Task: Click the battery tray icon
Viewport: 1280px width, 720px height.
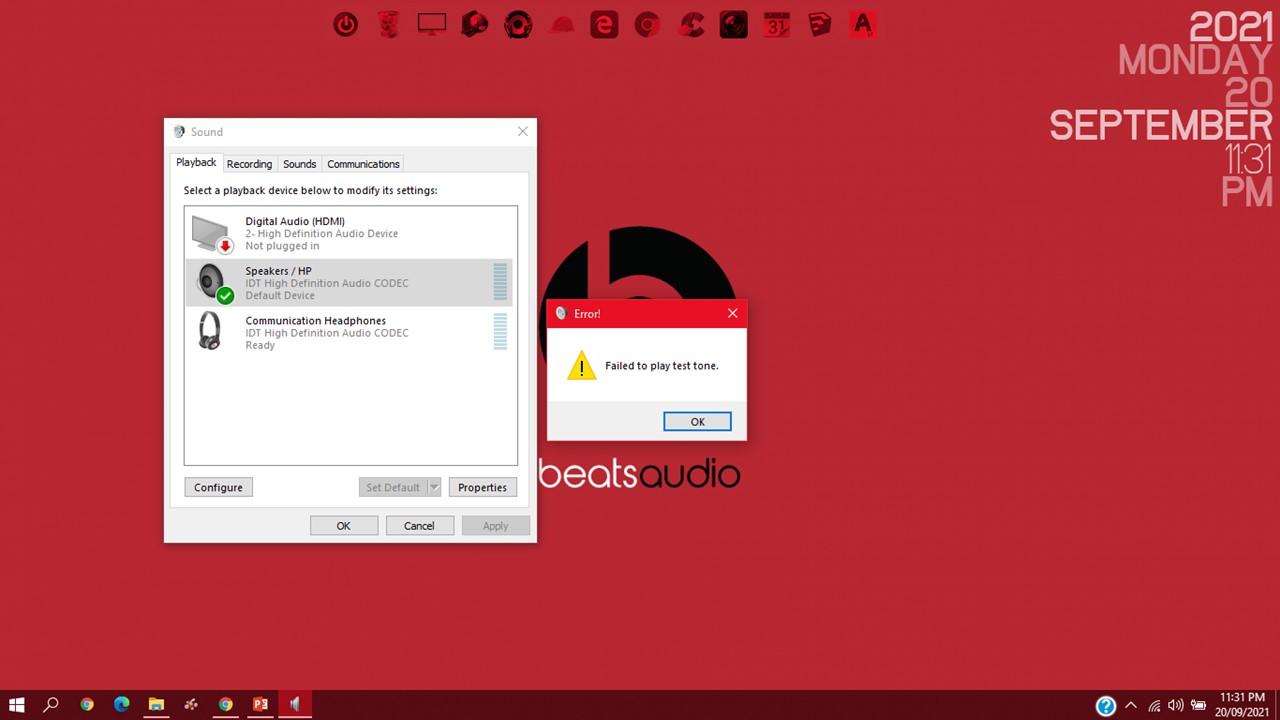Action: pos(1198,706)
